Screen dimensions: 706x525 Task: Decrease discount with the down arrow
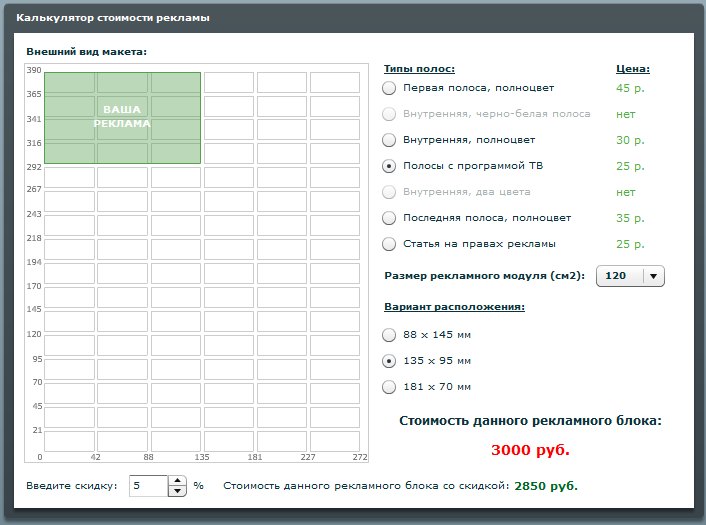click(177, 491)
